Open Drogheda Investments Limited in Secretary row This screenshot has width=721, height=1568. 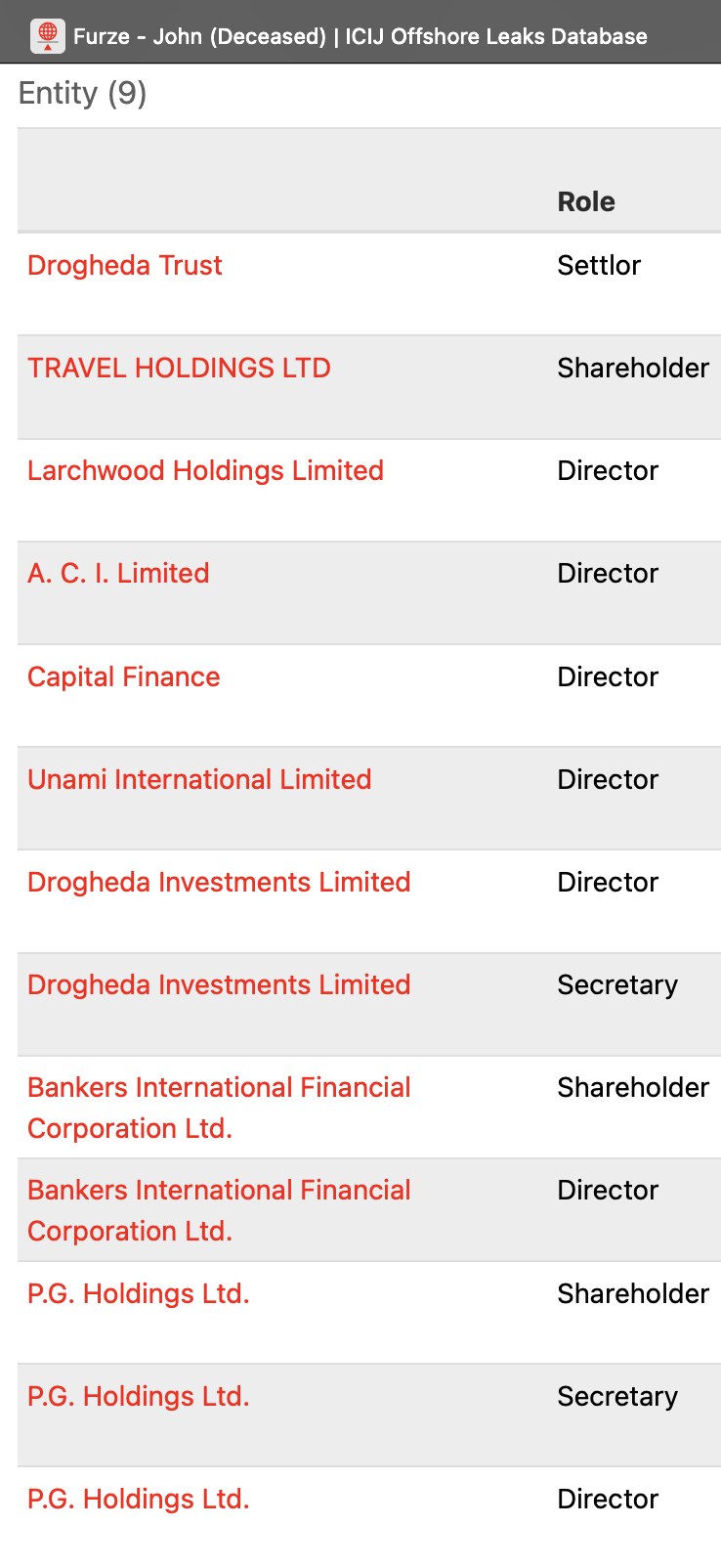click(x=219, y=984)
